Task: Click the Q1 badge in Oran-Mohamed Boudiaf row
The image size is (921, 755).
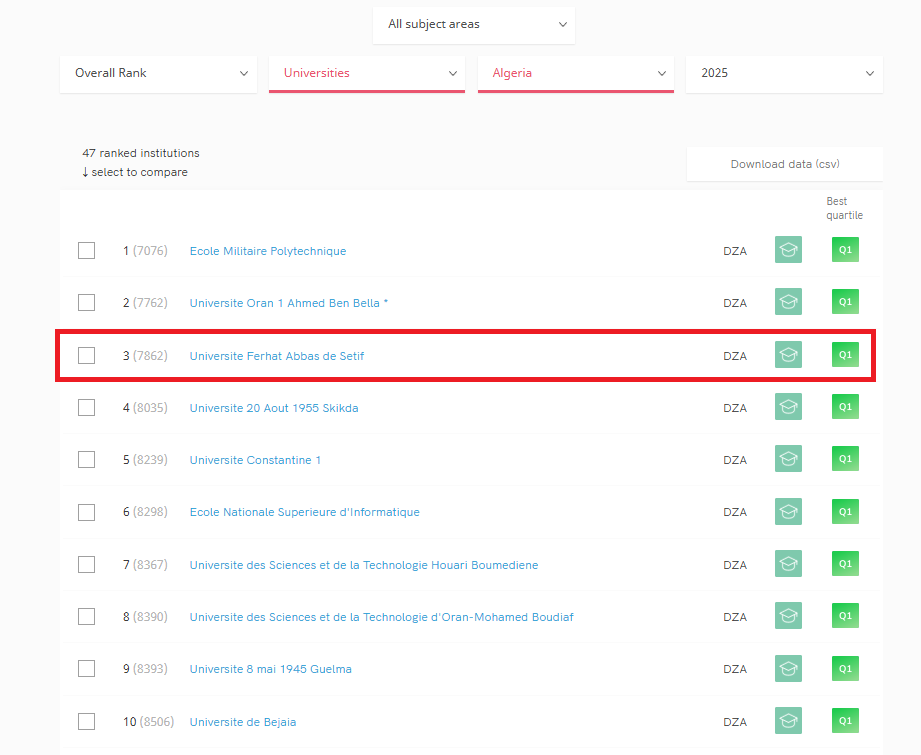Action: (845, 616)
